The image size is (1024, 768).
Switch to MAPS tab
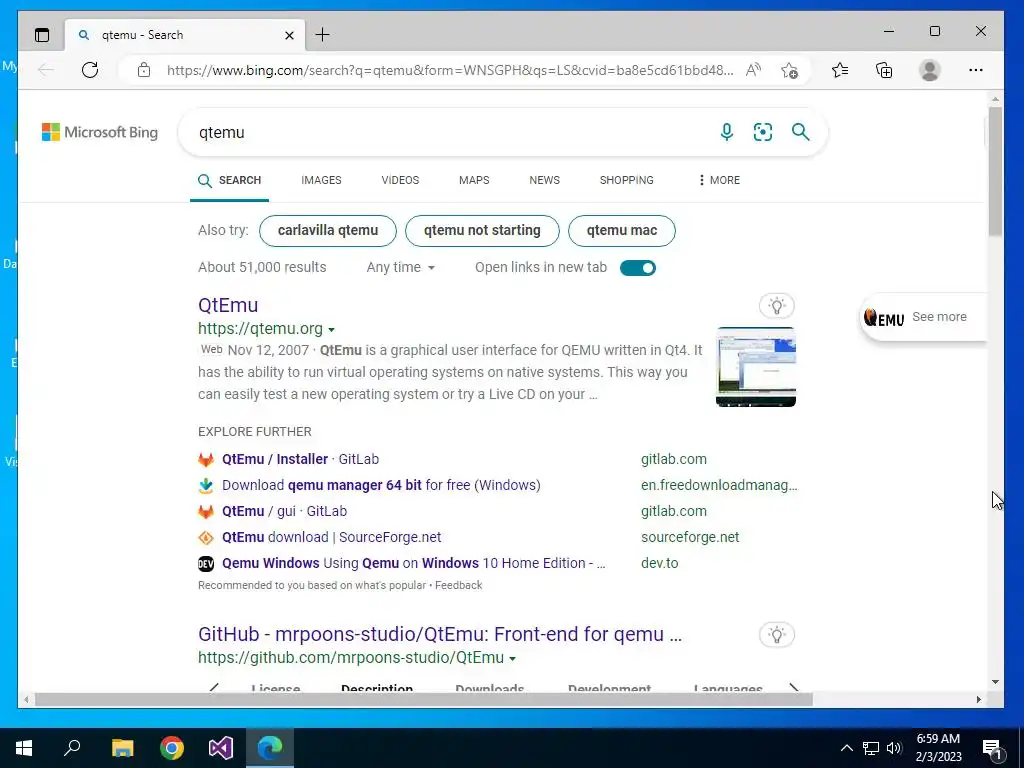tap(474, 180)
